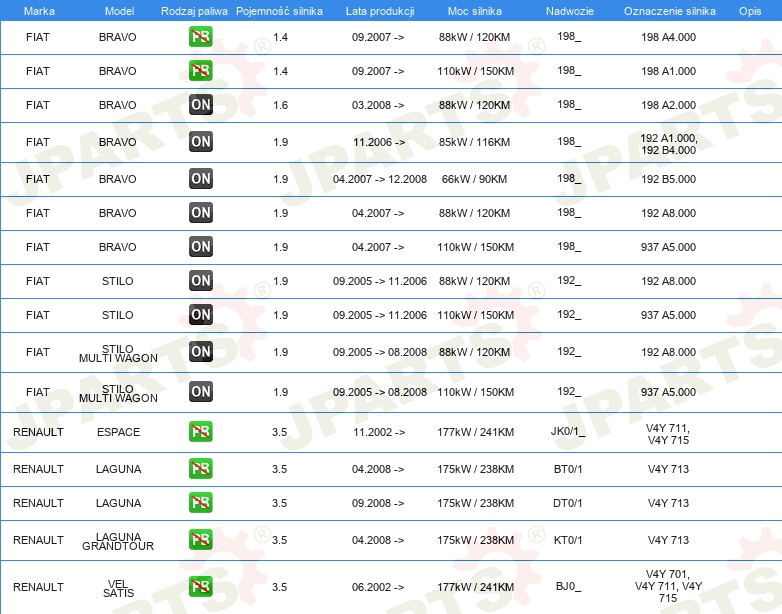Click the petrol icon for Laguna Grandtour
This screenshot has width=782, height=614.
[200, 539]
